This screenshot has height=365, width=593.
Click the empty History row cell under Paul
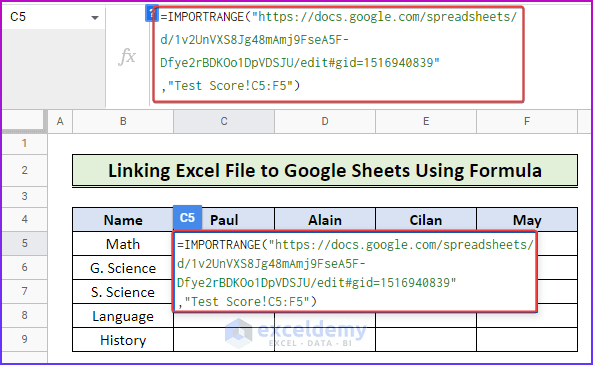tap(224, 340)
